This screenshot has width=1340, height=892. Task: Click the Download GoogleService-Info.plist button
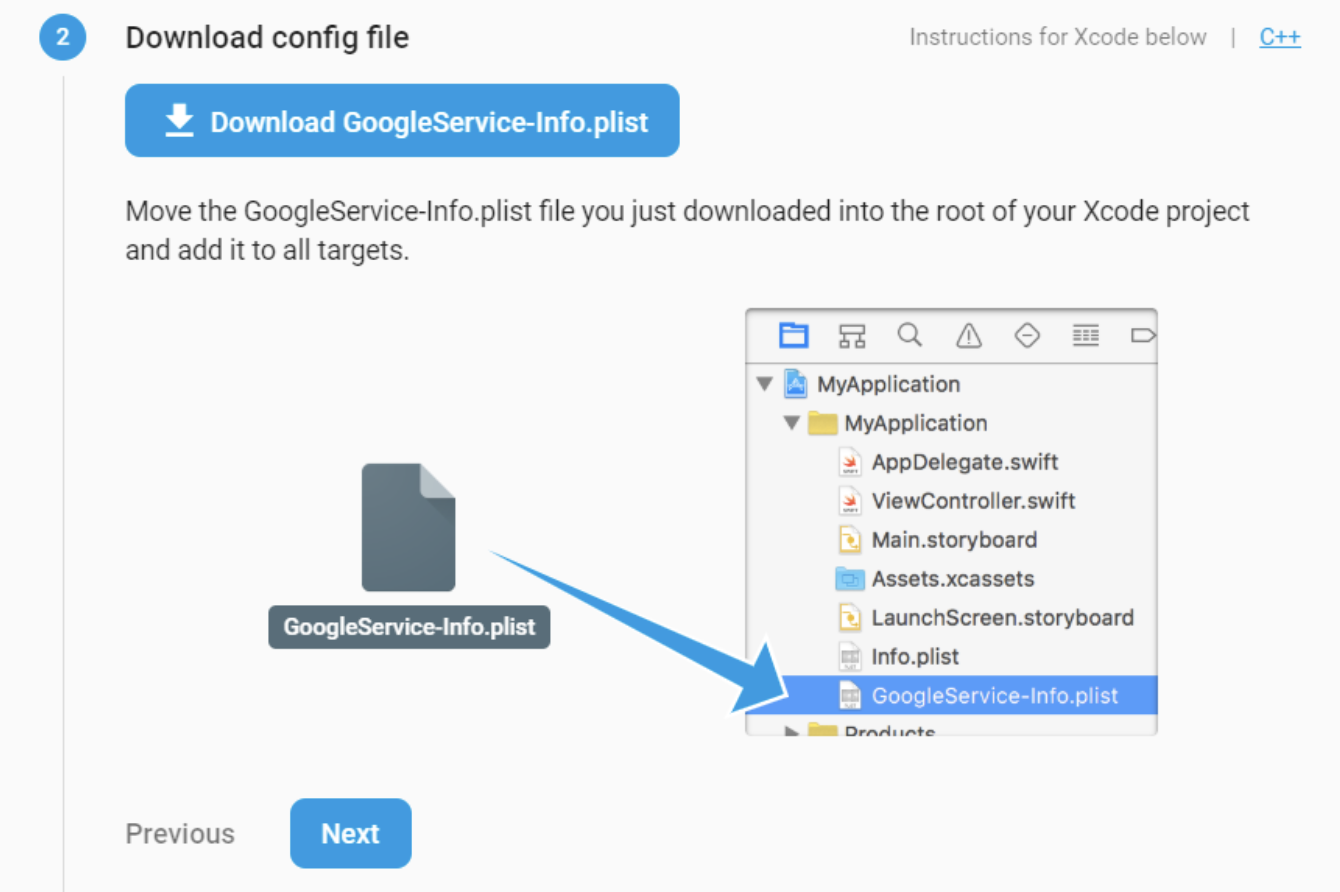pos(402,121)
